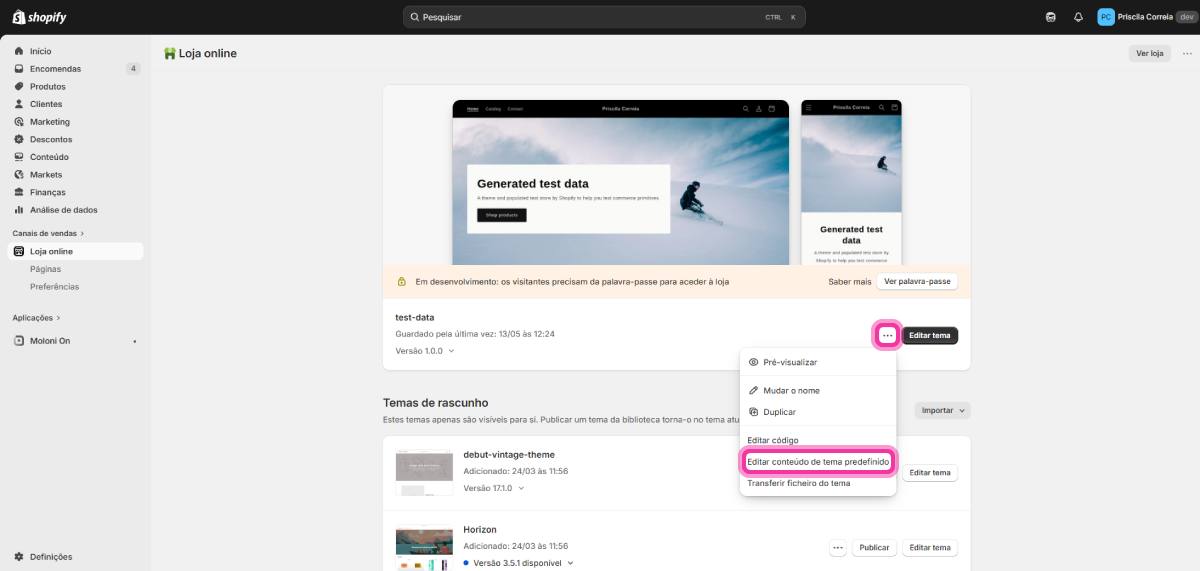Expand Versão 3.5.1 disponível dropdown

tap(519, 563)
